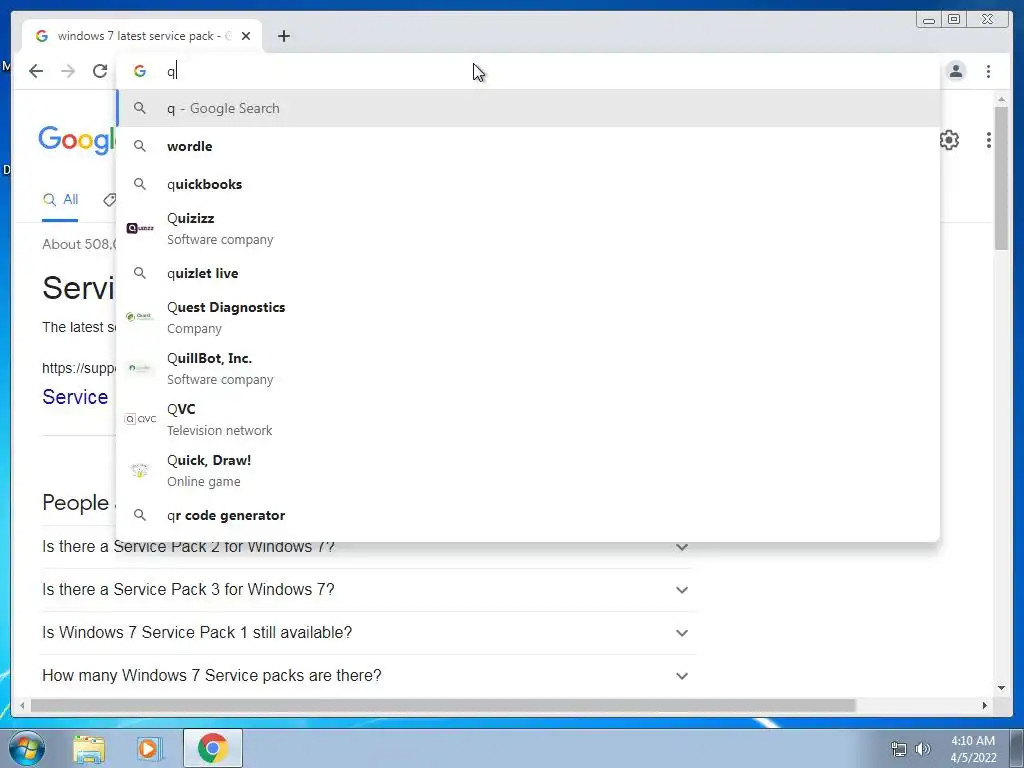This screenshot has height=768, width=1024.
Task: Click the horizontal scrollbar thumb
Action: click(443, 705)
